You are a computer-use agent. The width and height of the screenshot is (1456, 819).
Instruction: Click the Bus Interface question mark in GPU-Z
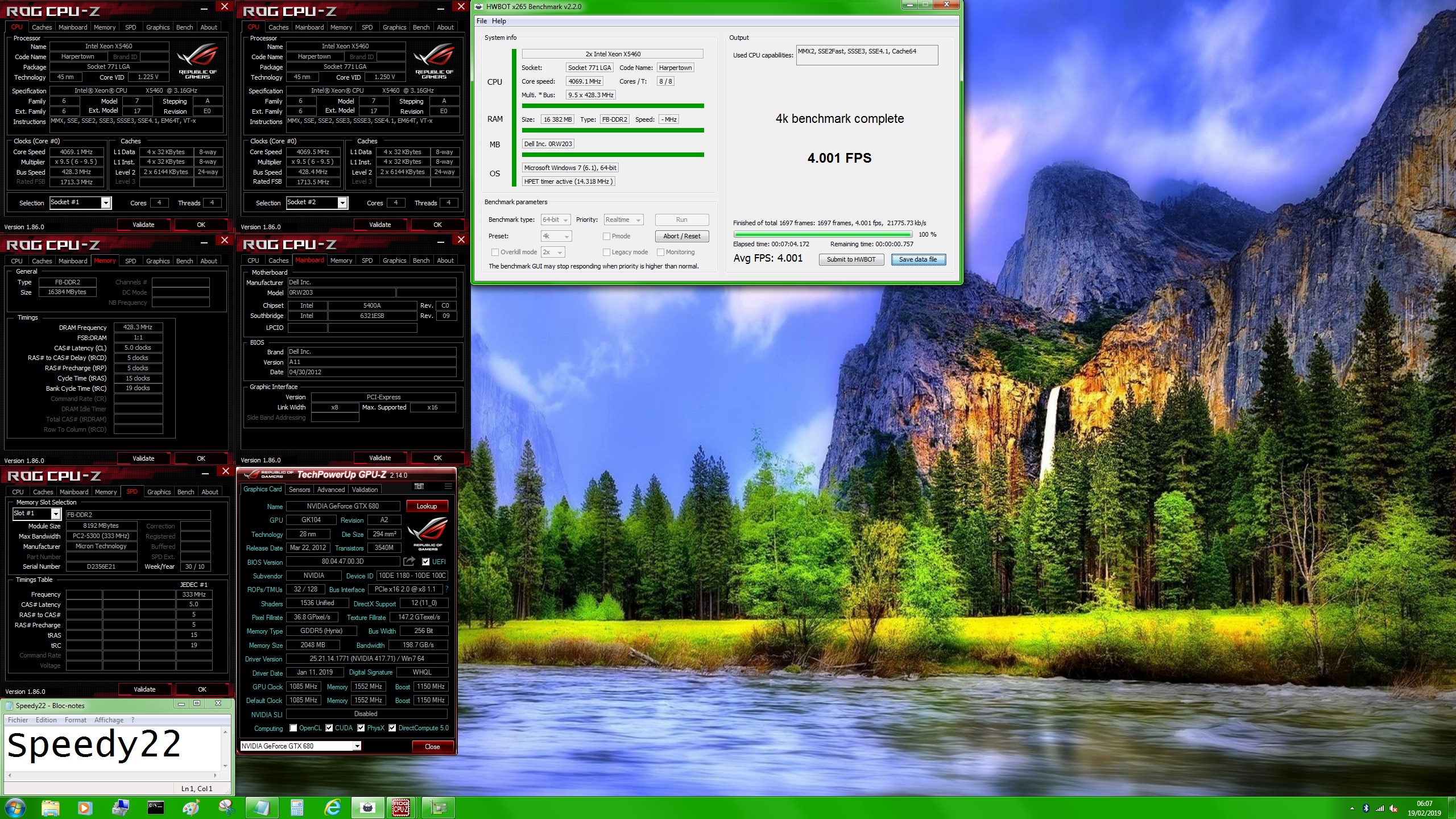(x=446, y=589)
